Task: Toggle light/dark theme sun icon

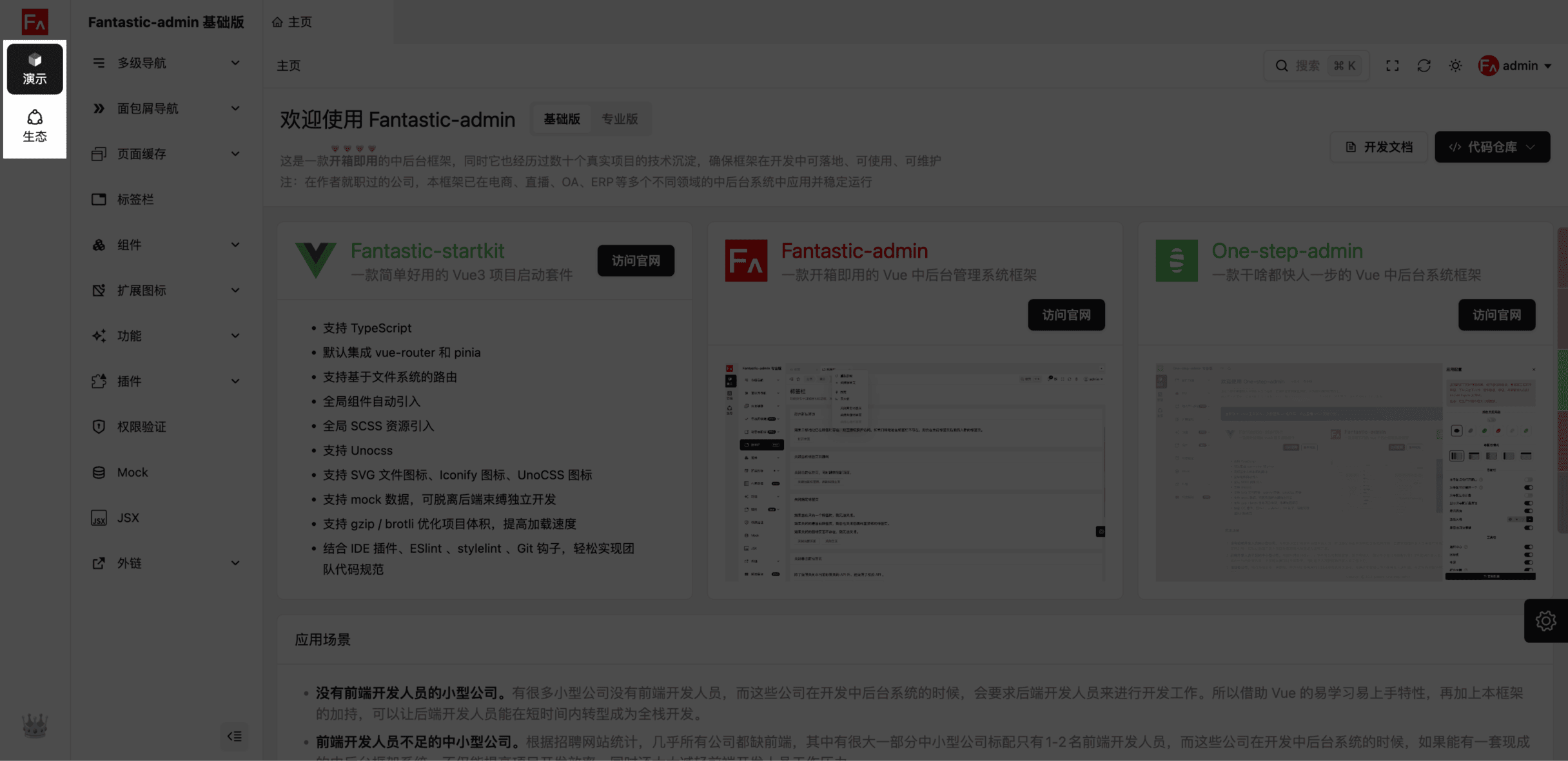Action: pyautogui.click(x=1455, y=66)
